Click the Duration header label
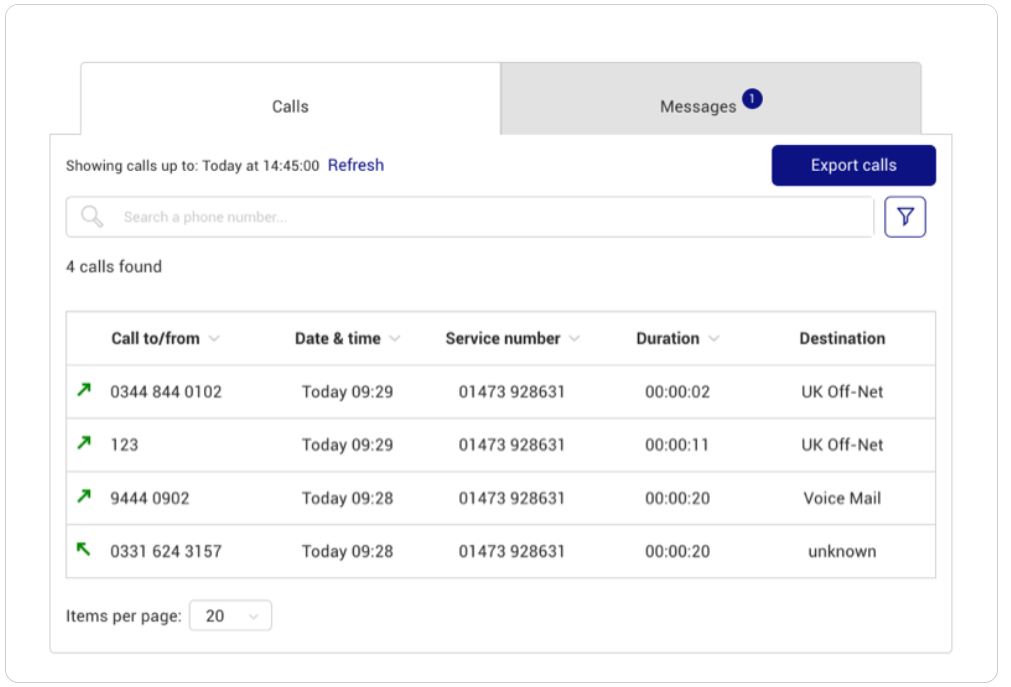 [x=667, y=339]
